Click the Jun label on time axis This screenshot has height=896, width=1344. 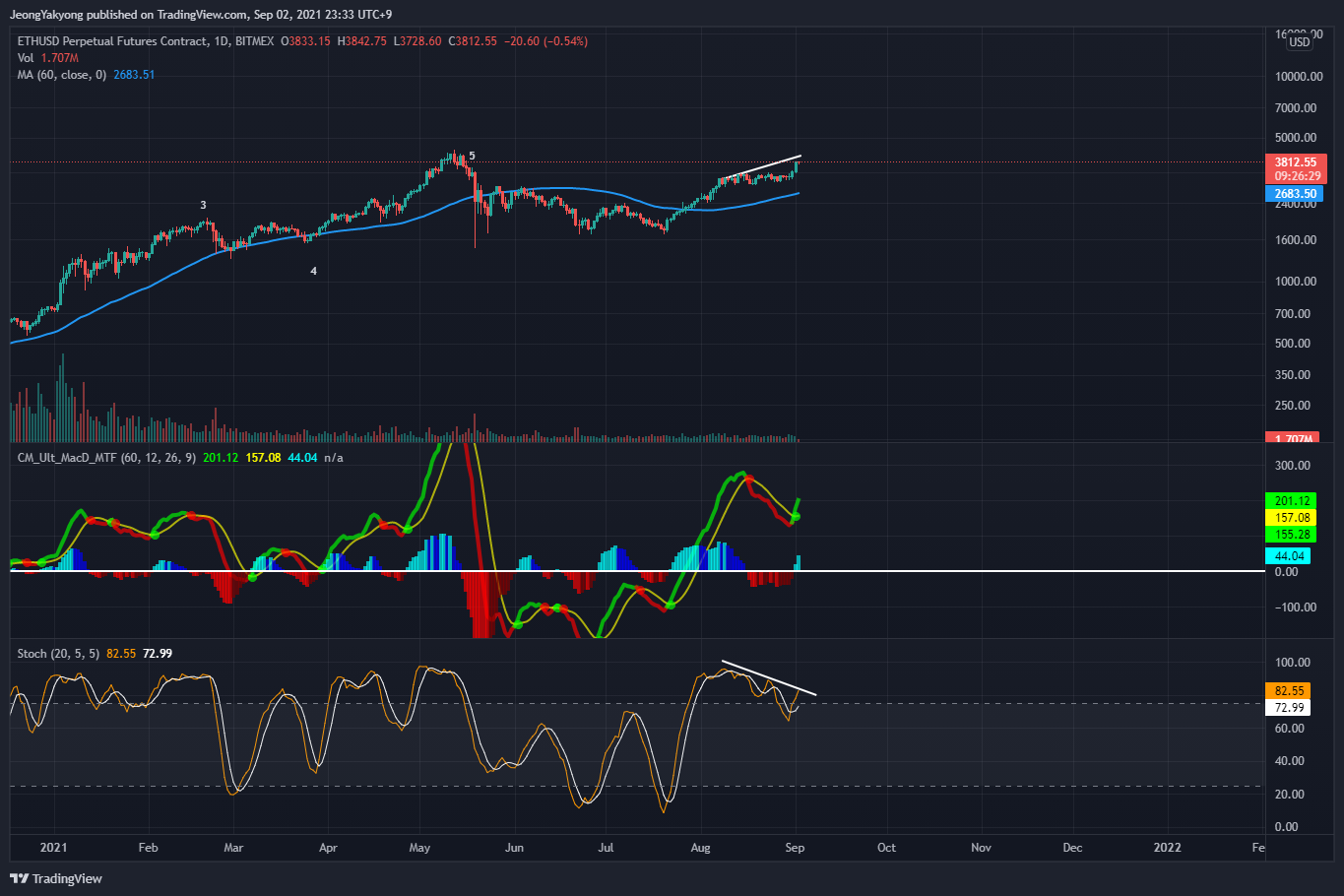[514, 848]
